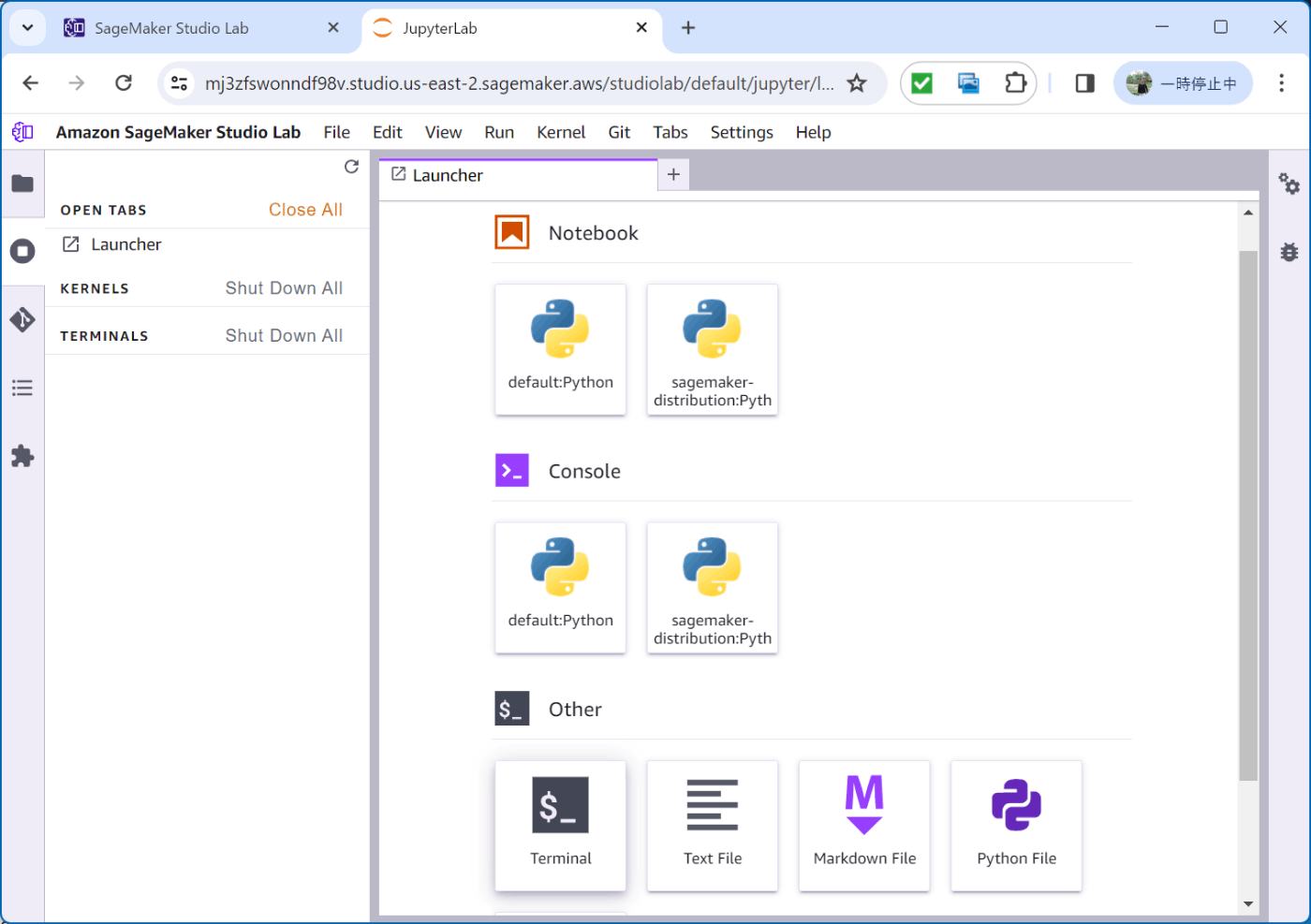Image resolution: width=1311 pixels, height=924 pixels.
Task: Select the Launcher tab in main area
Action: coord(518,175)
